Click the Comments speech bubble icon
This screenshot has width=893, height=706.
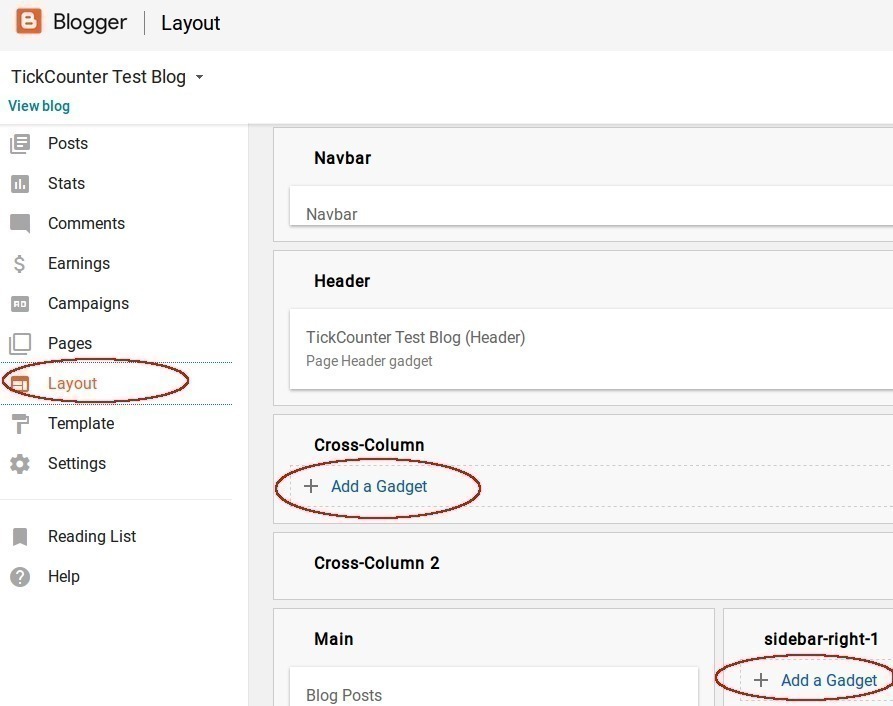coord(20,224)
